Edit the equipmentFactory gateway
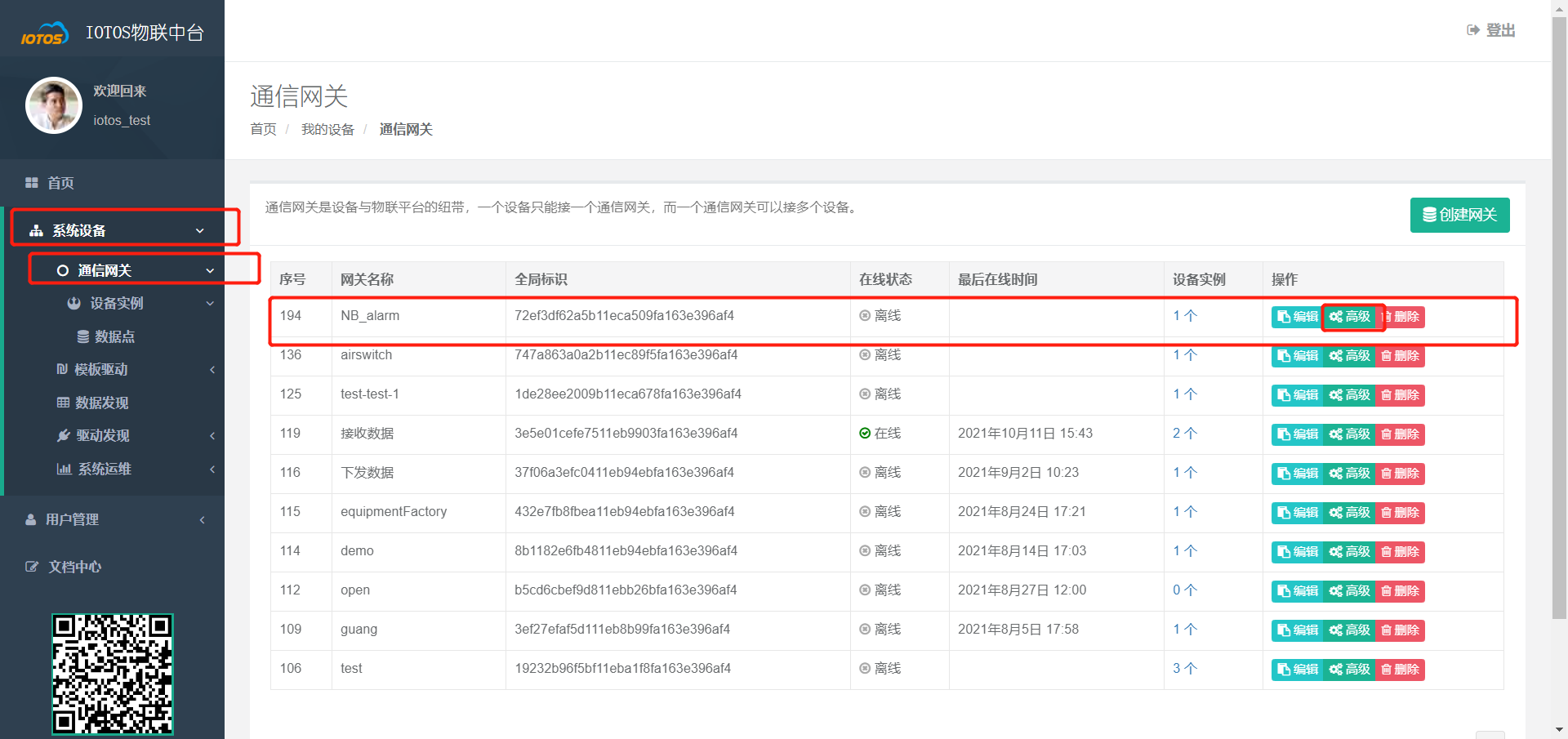1568x739 pixels. click(x=1297, y=513)
